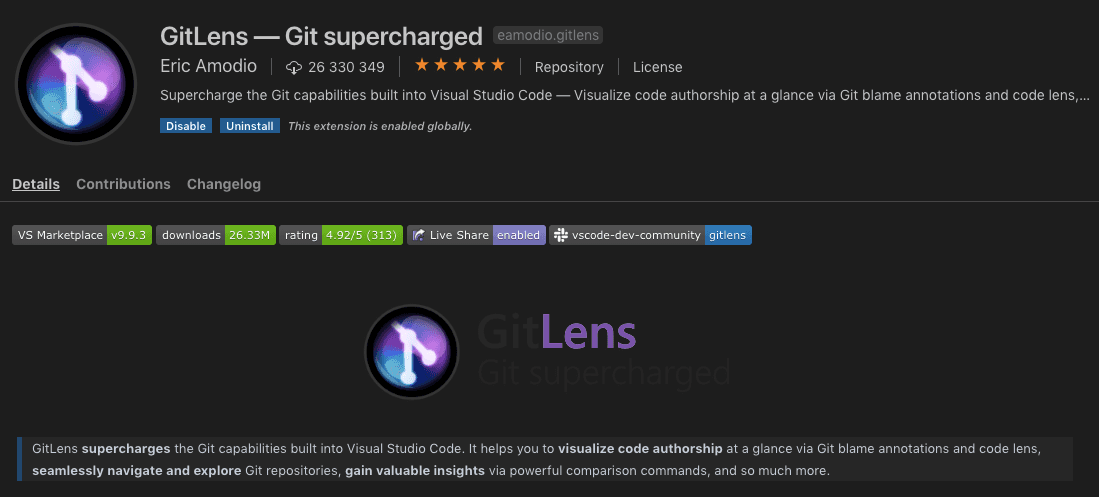Uninstall the GitLens extension
The image size is (1099, 497).
250,125
